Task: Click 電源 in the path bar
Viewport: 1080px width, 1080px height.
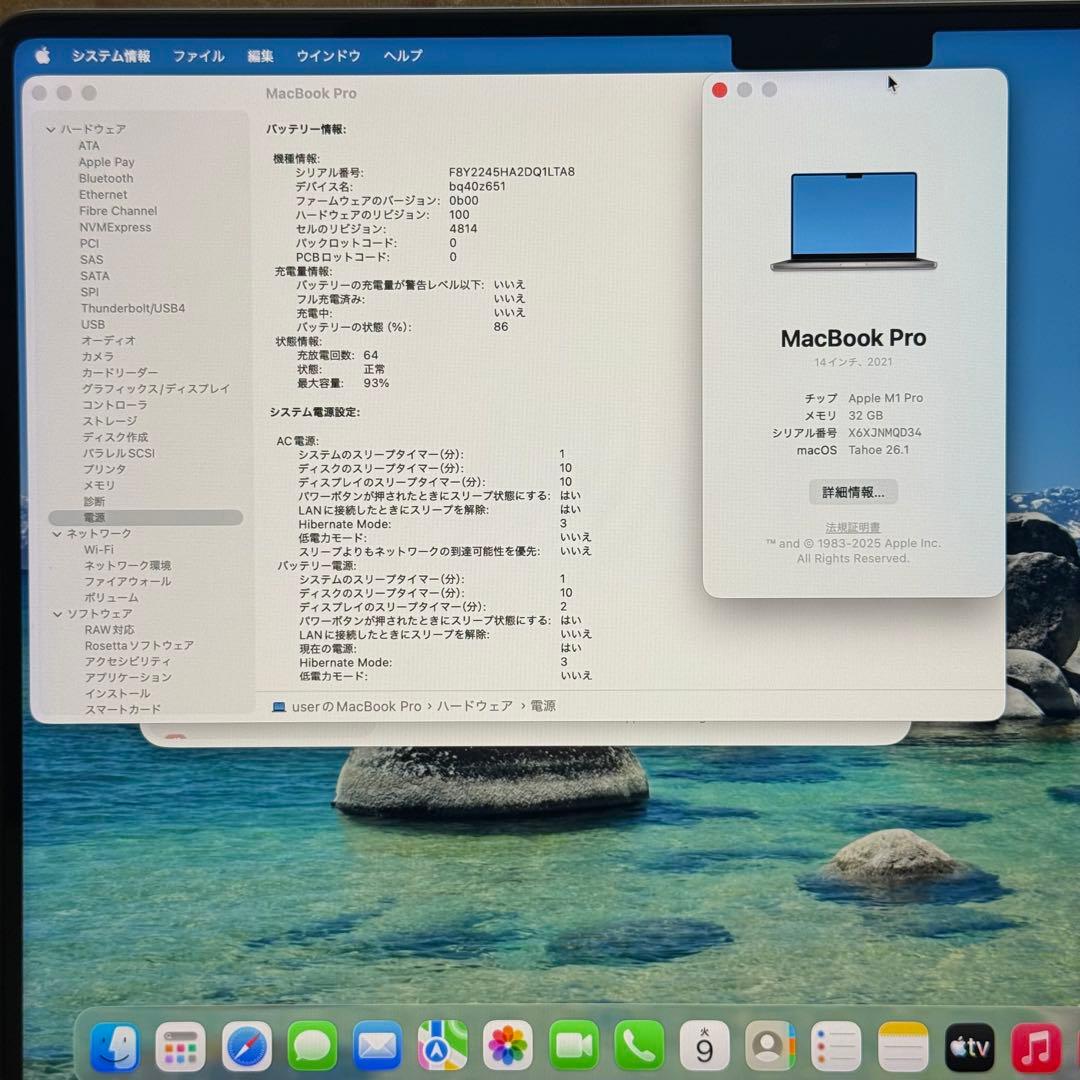Action: point(543,705)
